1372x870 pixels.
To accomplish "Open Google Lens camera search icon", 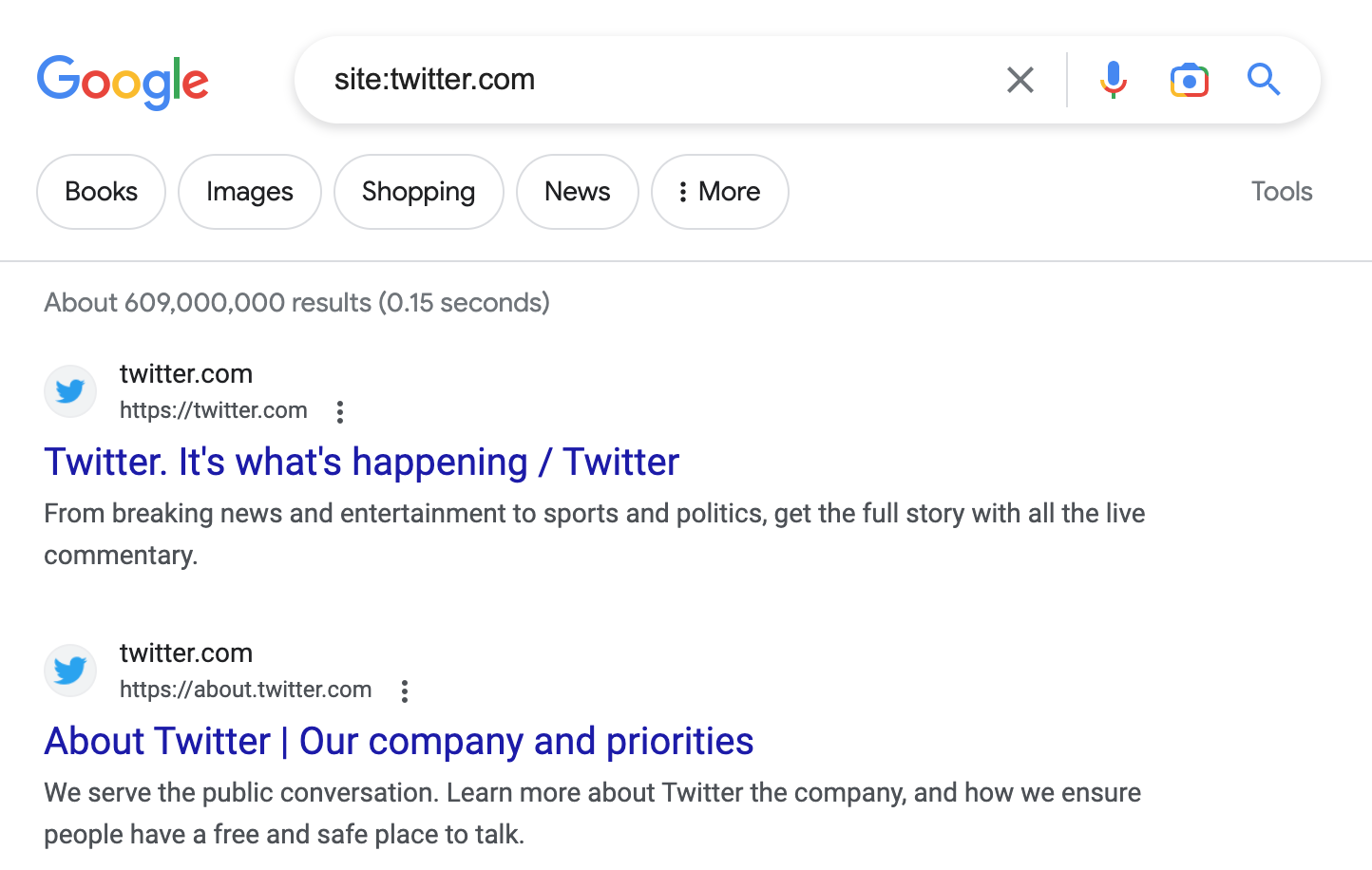I will (x=1189, y=80).
